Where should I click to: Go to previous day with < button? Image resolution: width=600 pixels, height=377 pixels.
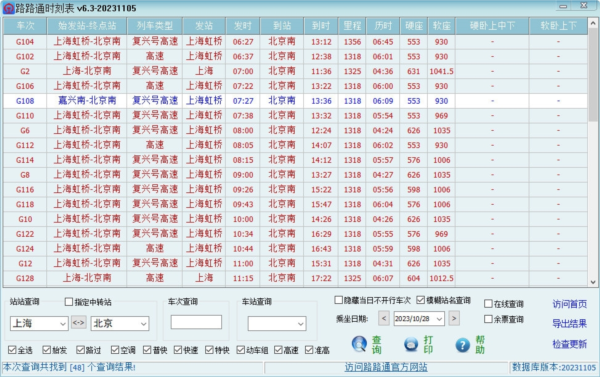(384, 318)
